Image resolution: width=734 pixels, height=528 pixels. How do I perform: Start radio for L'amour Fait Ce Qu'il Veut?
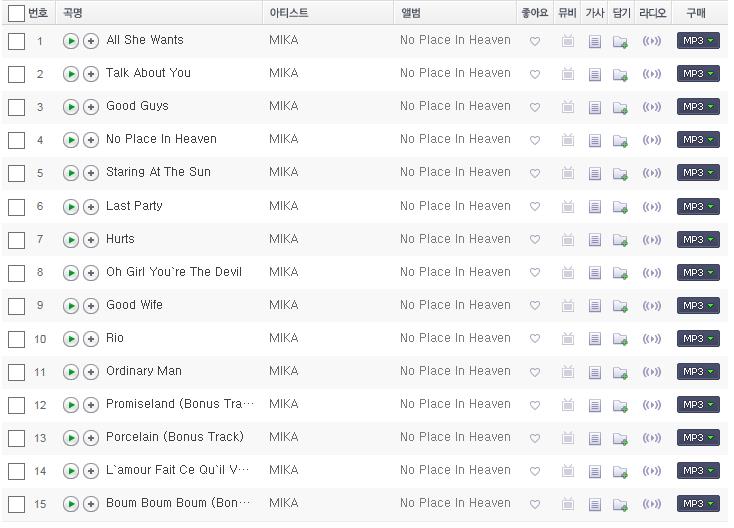652,471
